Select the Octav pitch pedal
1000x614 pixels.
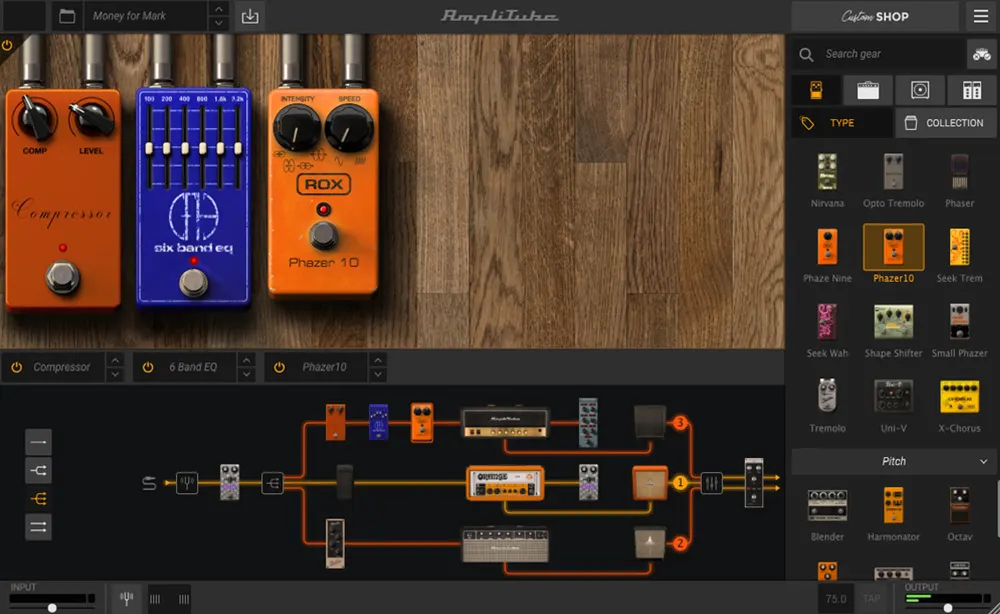(x=959, y=515)
